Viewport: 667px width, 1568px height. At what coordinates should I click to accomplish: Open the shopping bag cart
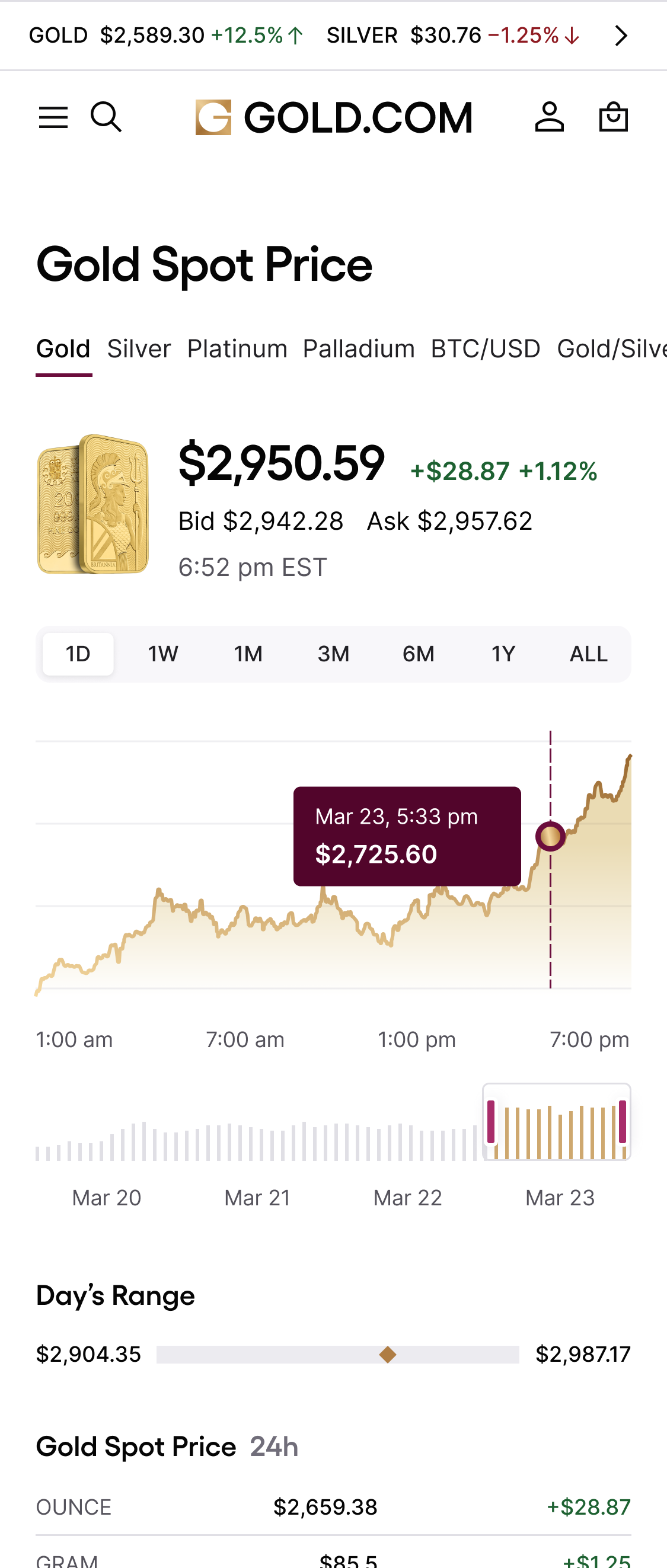click(614, 117)
